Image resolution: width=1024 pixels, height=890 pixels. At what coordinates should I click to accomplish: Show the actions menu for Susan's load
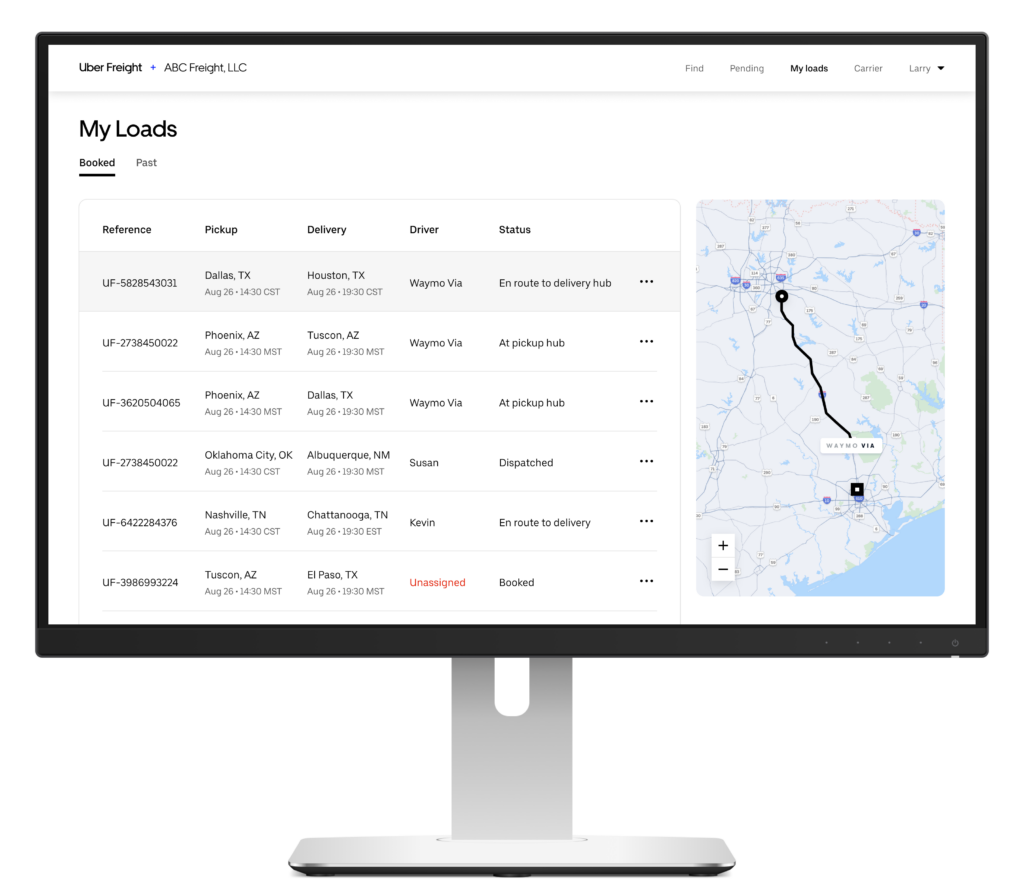point(646,461)
